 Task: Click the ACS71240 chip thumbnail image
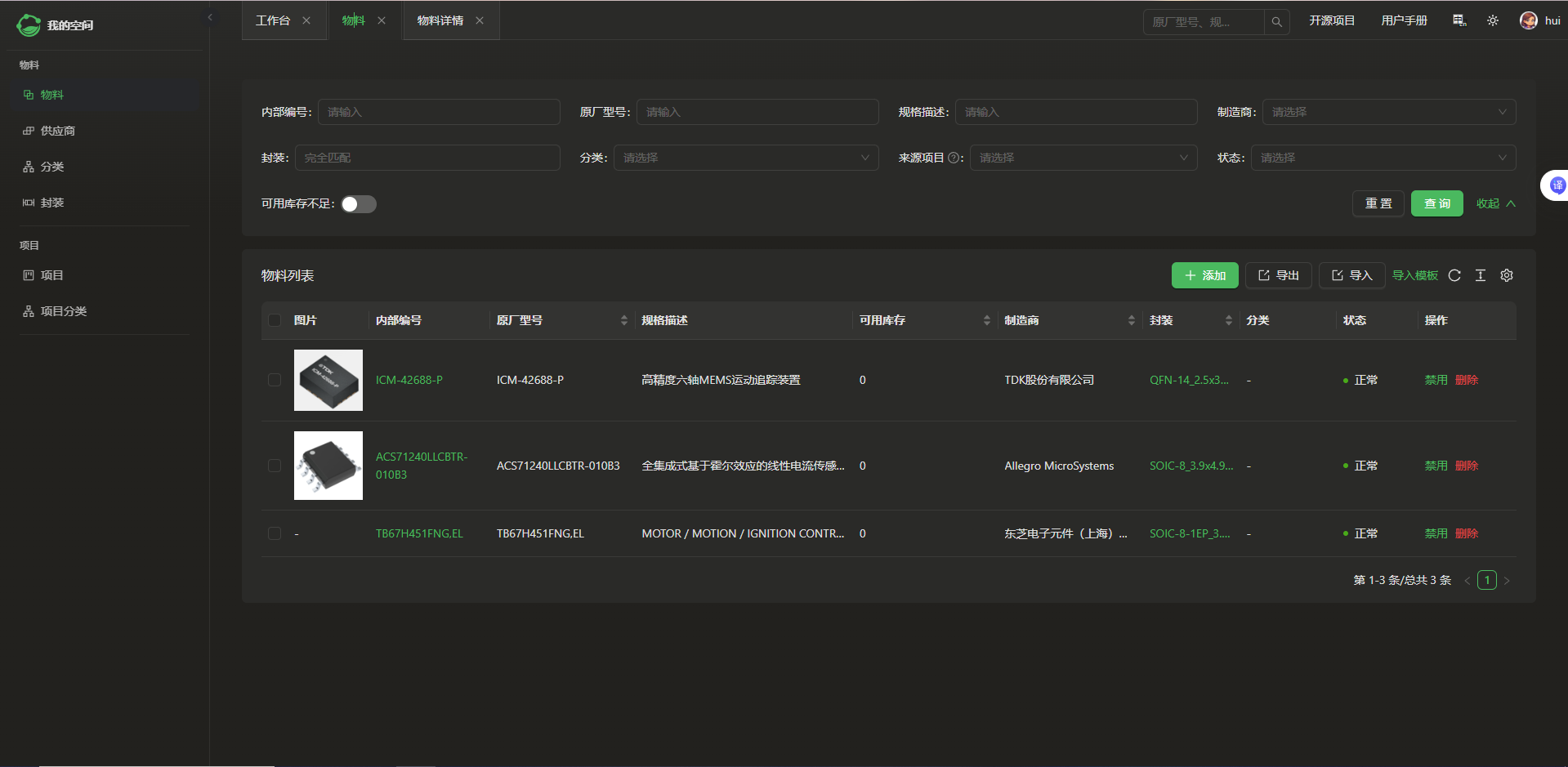pyautogui.click(x=328, y=466)
